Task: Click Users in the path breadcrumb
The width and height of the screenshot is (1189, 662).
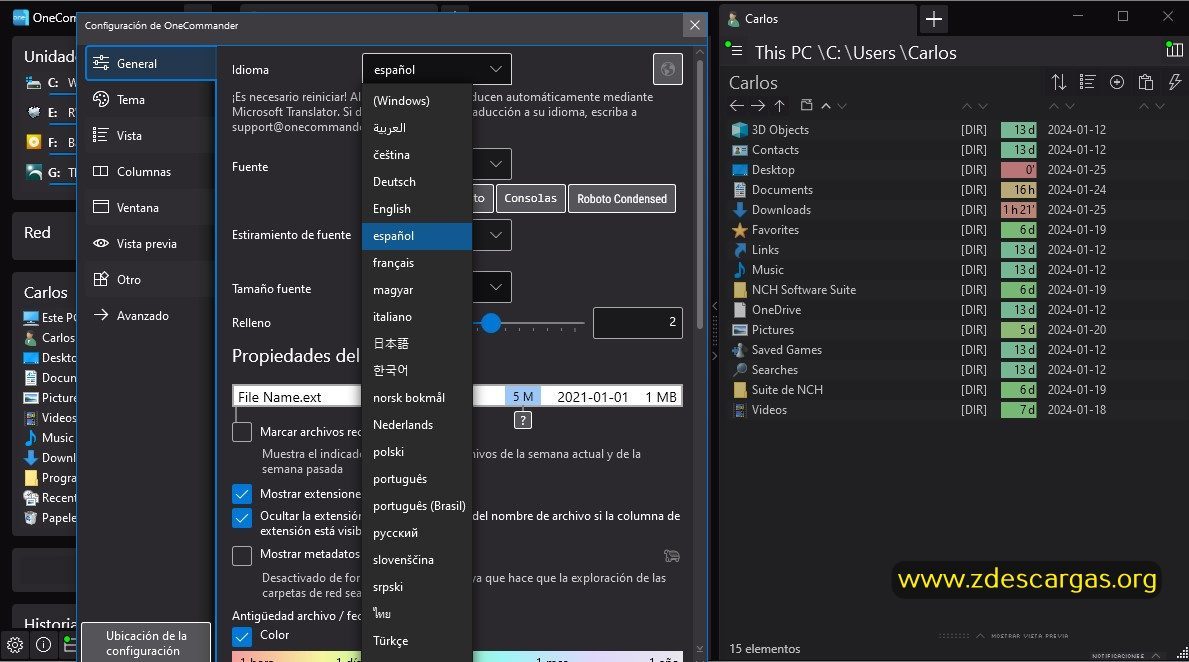Action: click(874, 52)
